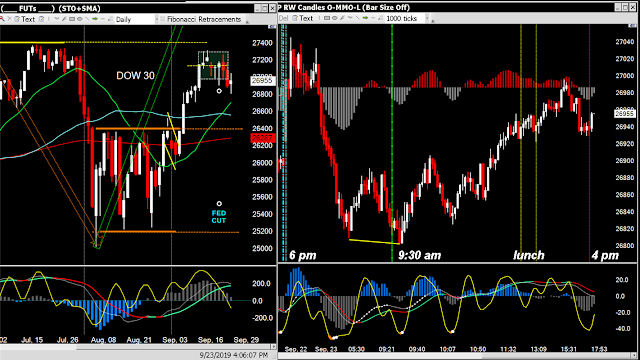Select the horizontal dash line tool in FUTs toolbar
Viewport: 640px width, 360px height.
click(102, 19)
